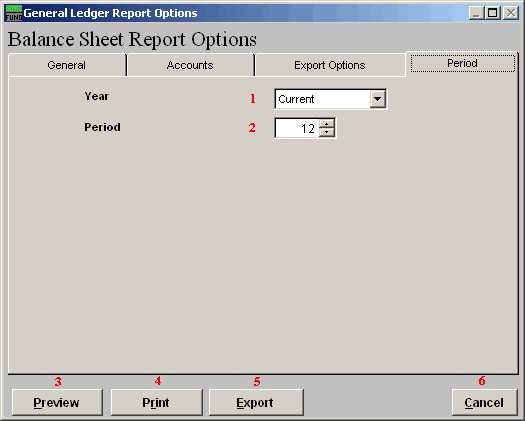Viewport: 525px width, 421px height.
Task: Expand the Year dropdown arrow
Action: pos(378,99)
